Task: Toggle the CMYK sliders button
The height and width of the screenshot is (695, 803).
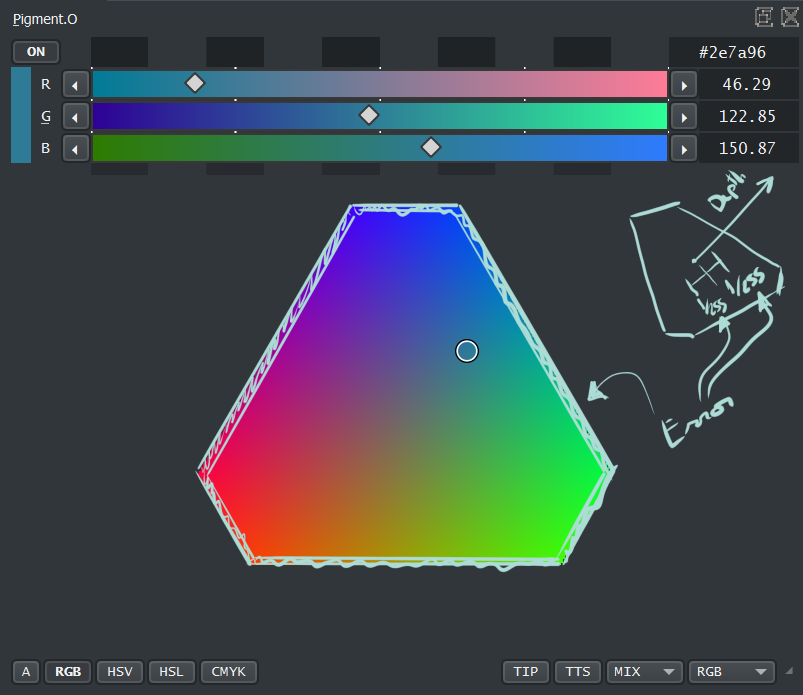Action: point(229,672)
